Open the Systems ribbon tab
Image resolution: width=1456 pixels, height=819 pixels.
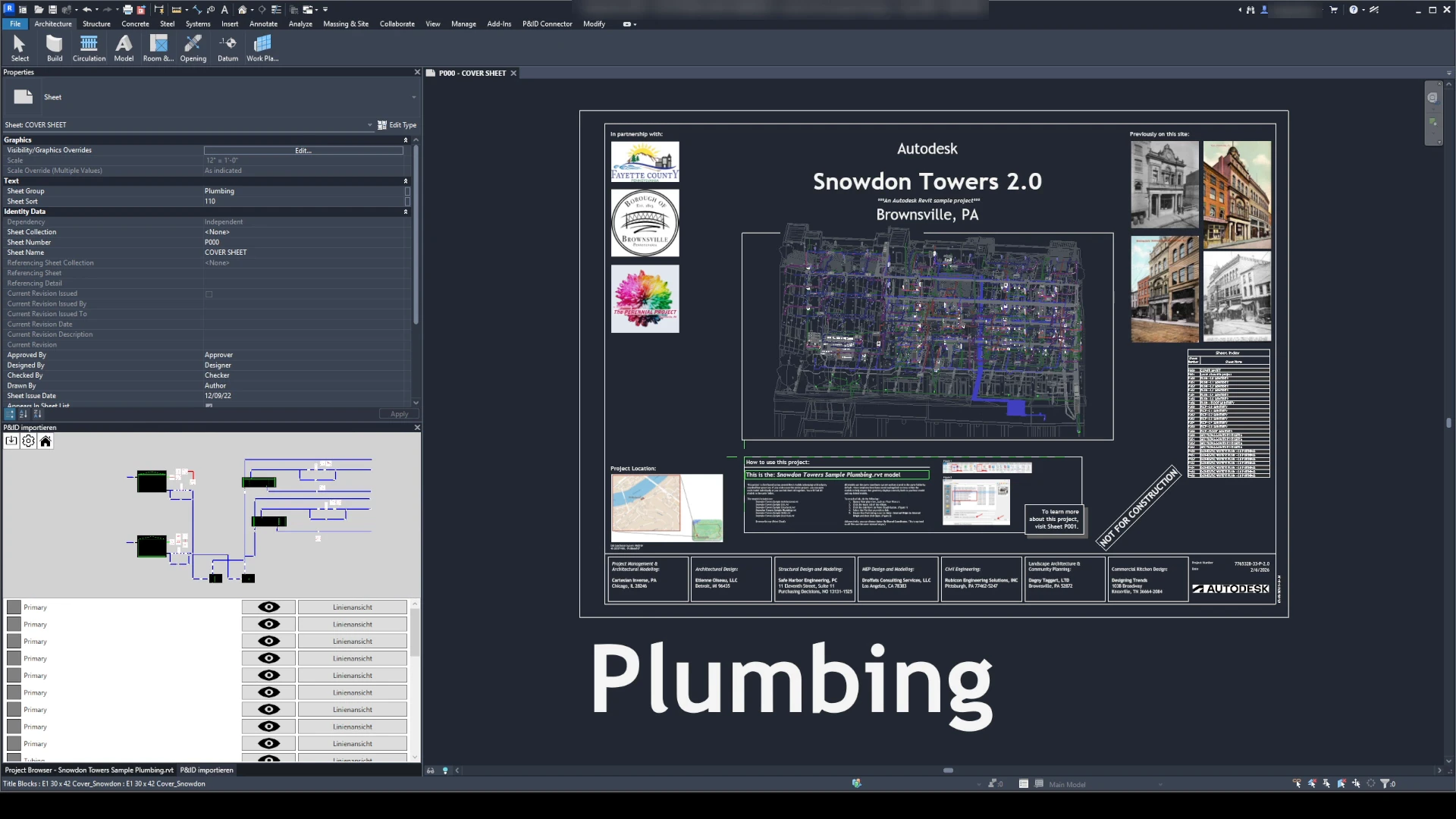click(x=197, y=24)
